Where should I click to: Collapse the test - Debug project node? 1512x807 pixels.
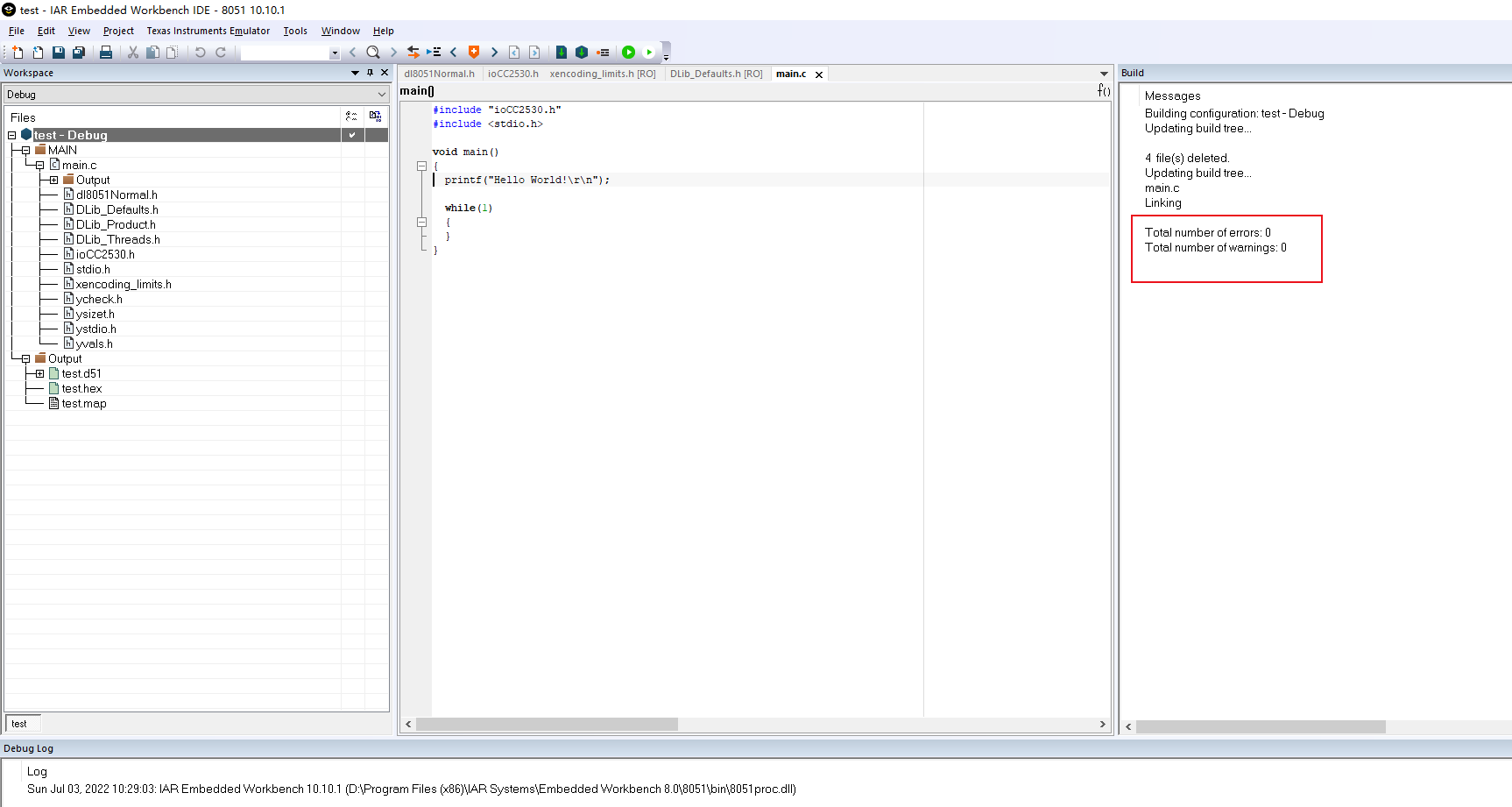click(12, 135)
